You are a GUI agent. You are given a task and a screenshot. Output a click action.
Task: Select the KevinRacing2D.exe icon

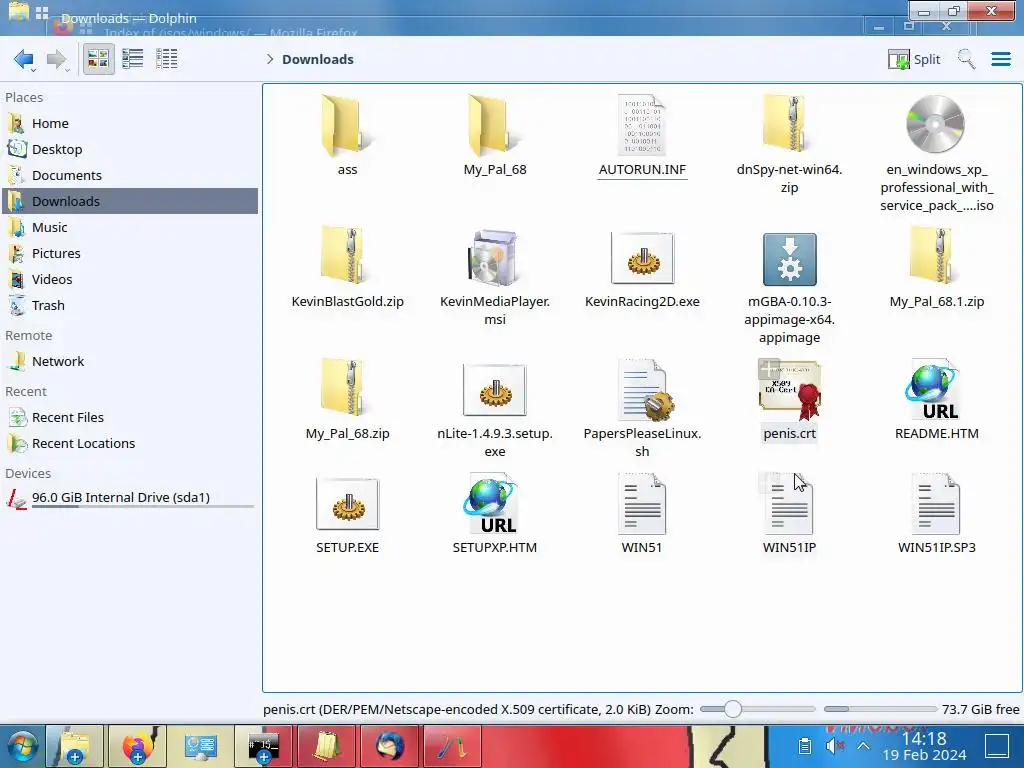(642, 258)
